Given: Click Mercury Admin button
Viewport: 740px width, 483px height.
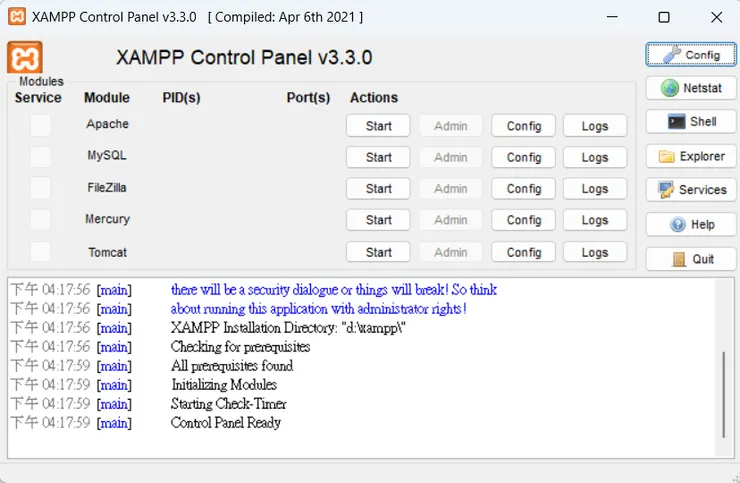Looking at the screenshot, I should click(451, 220).
